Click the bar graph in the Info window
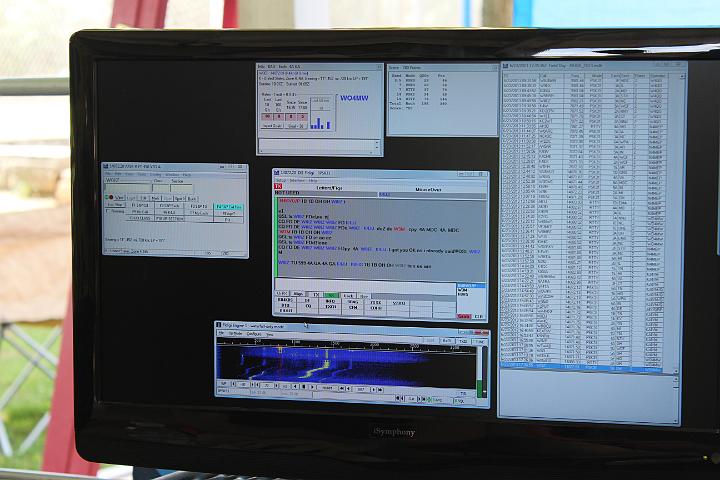Image resolution: width=720 pixels, height=480 pixels. [x=320, y=123]
